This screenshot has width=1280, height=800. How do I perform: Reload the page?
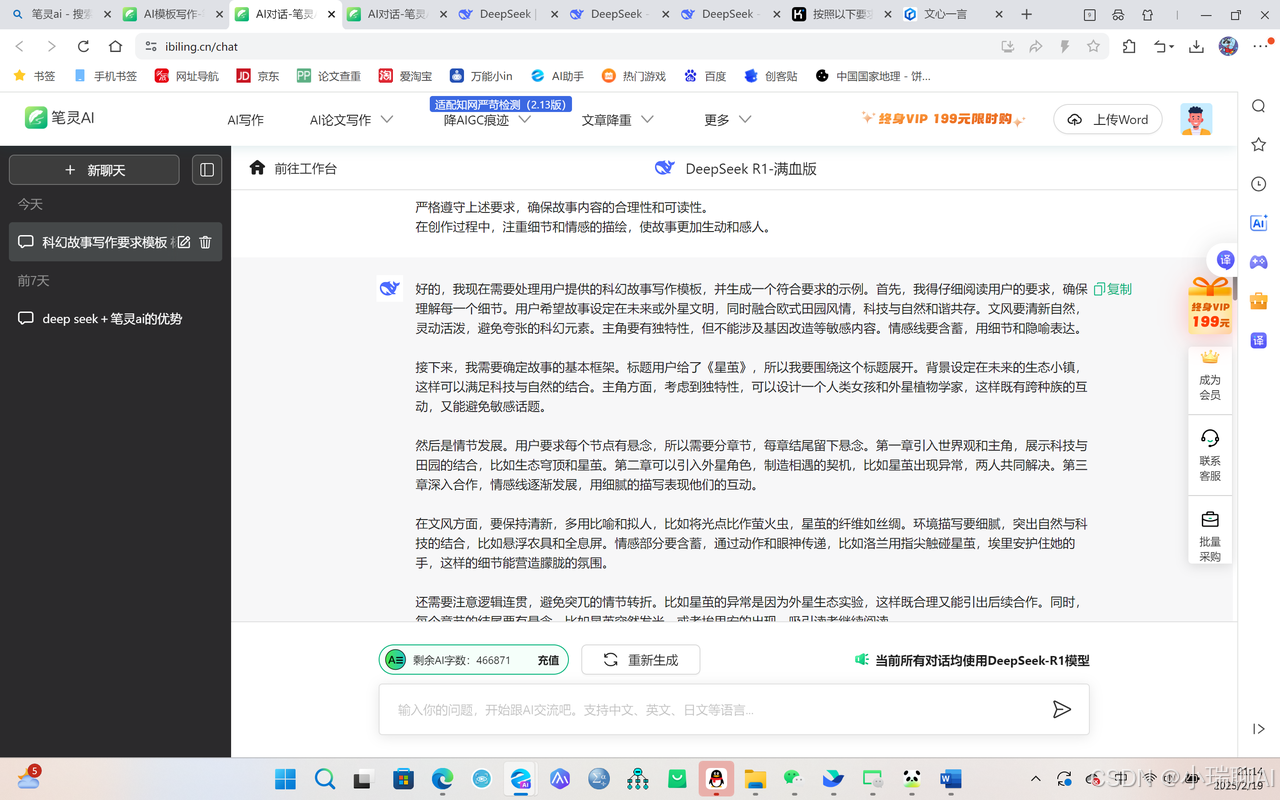84,46
